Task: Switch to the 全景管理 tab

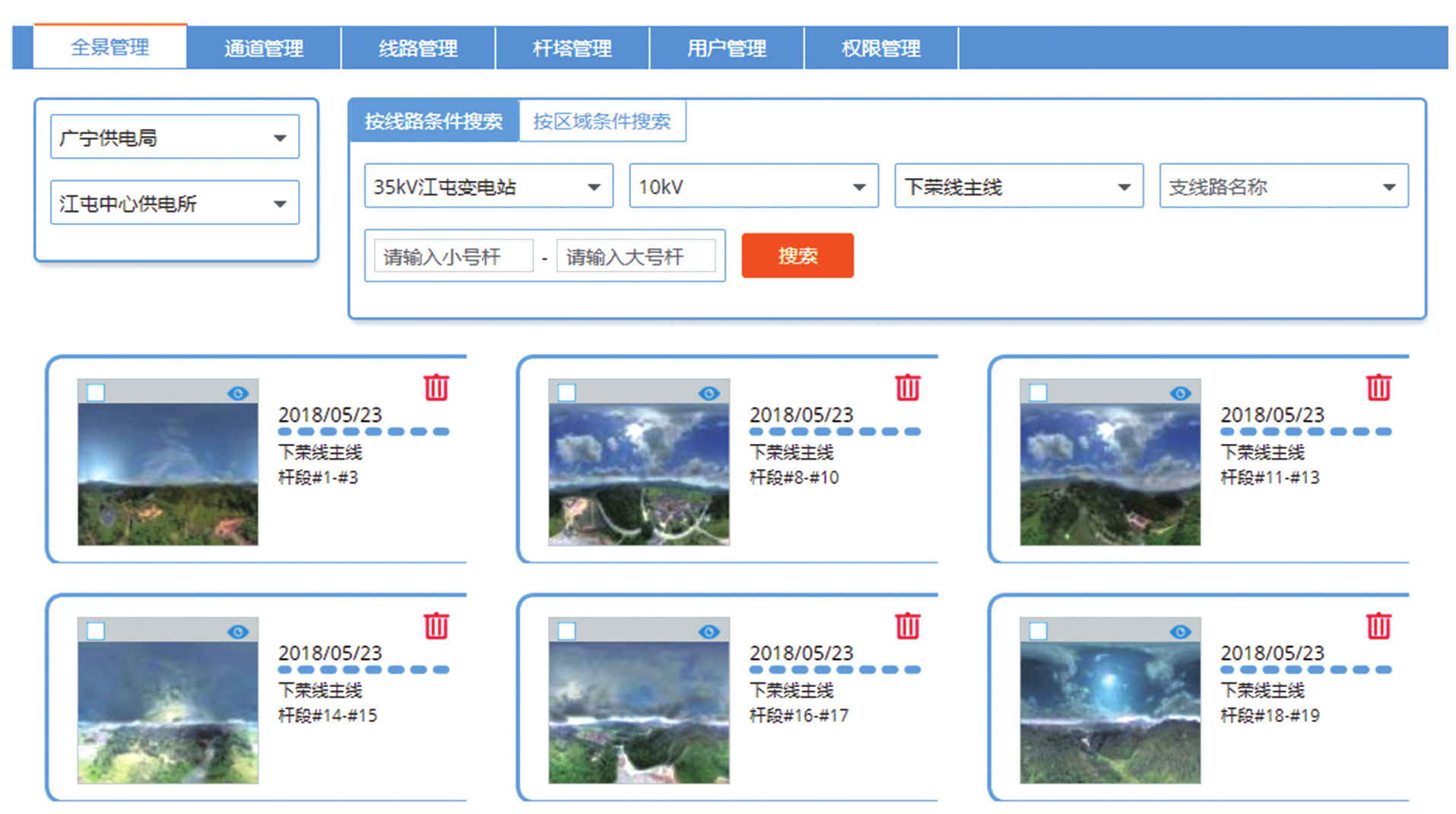Action: [x=110, y=47]
